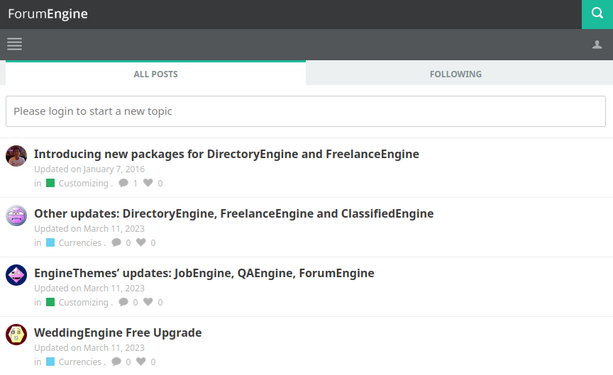Open 'EngineThemes' updates: JobEngine' topic

click(x=204, y=273)
